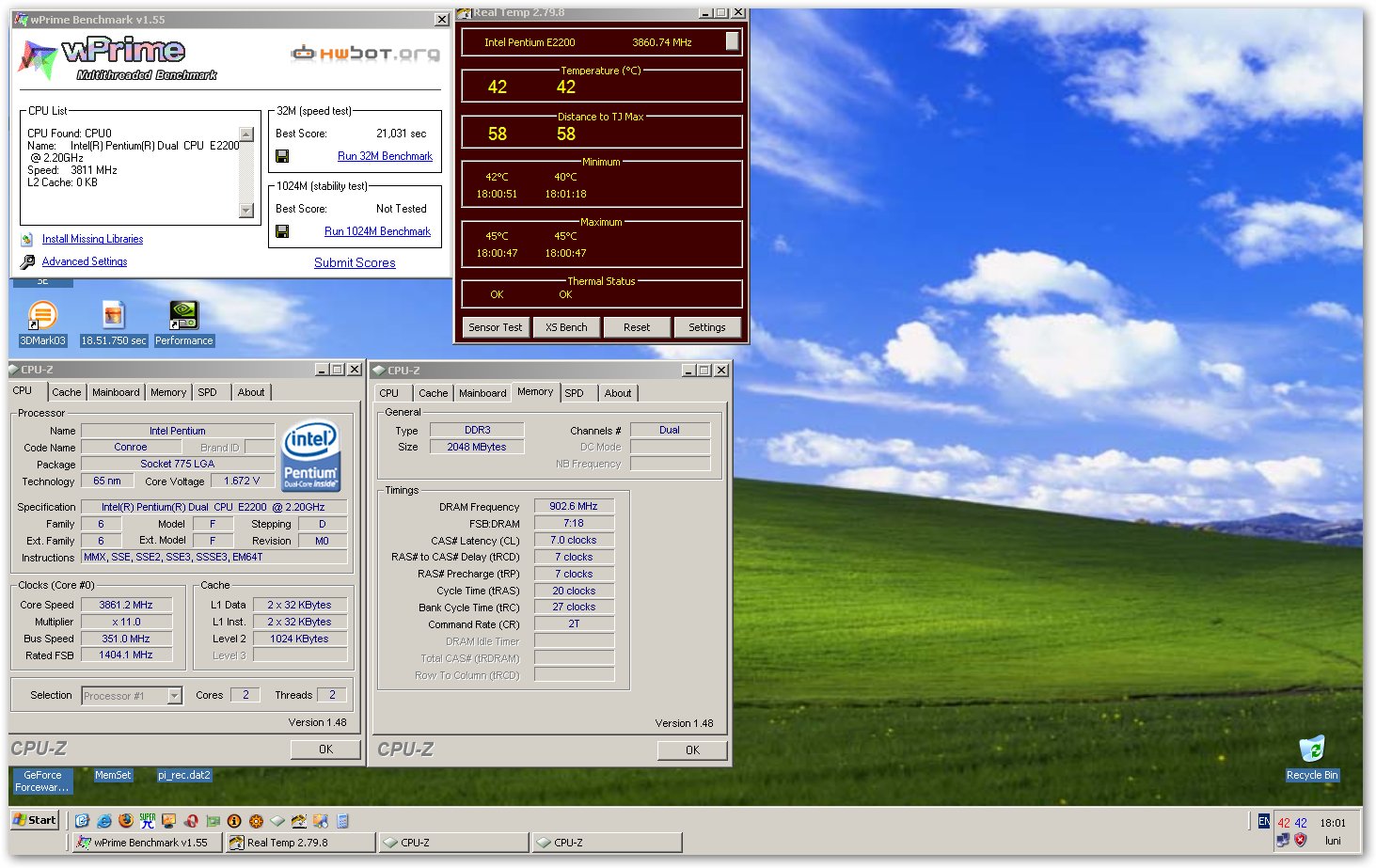Open Real Temp Settings button
Viewport: 1376px width, 868px height.
point(707,327)
